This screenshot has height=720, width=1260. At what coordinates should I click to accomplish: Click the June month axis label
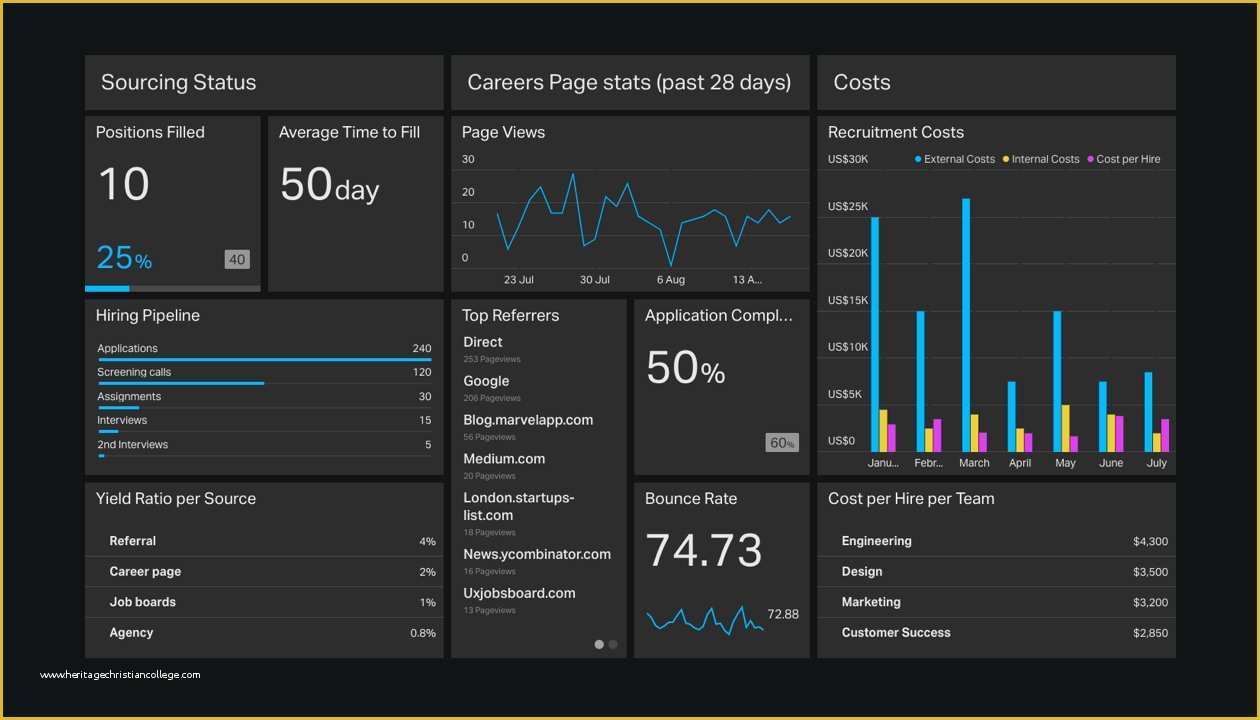click(1111, 463)
